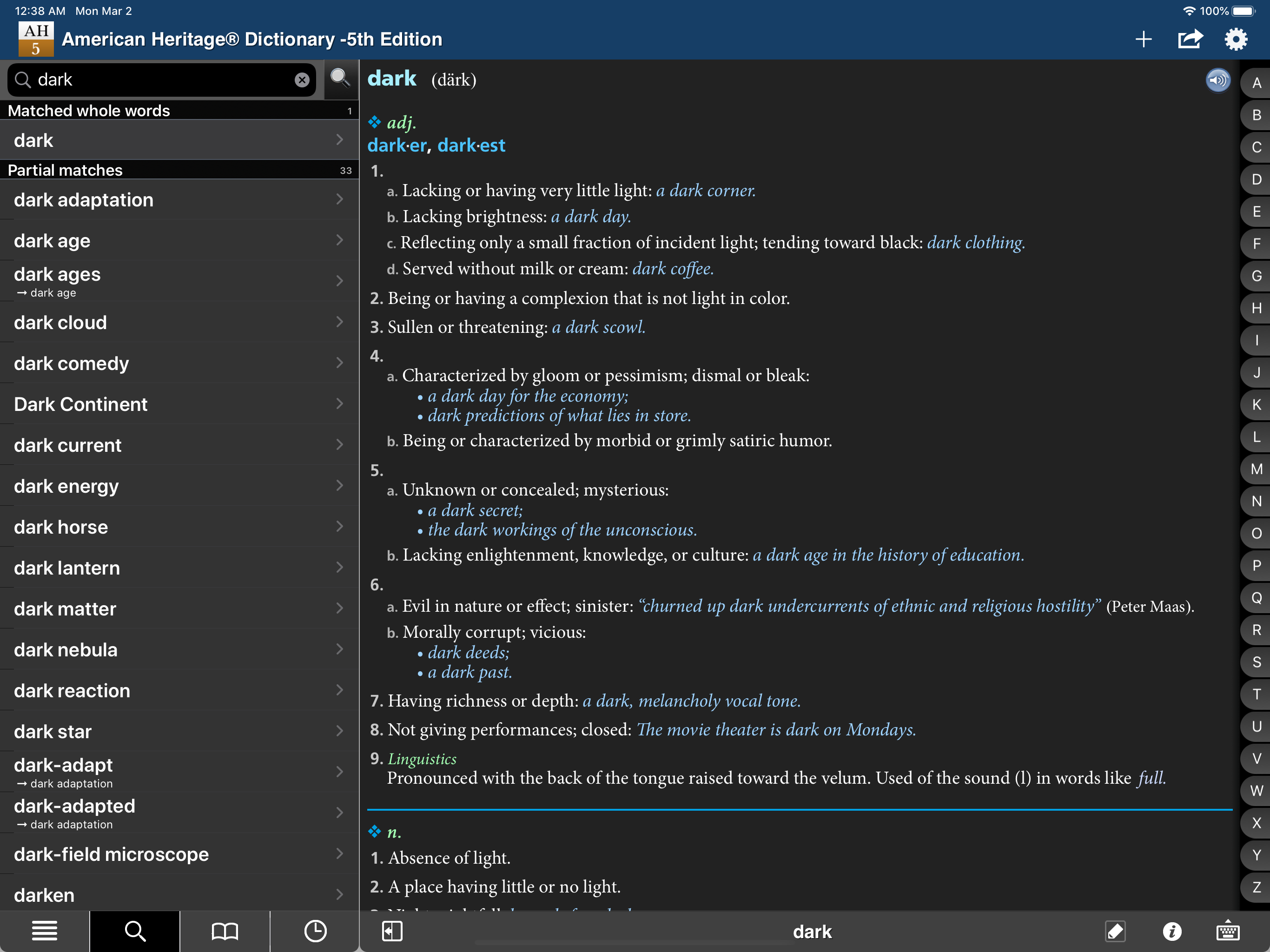Tap the Wi-Fi icon in status bar

1189,11
